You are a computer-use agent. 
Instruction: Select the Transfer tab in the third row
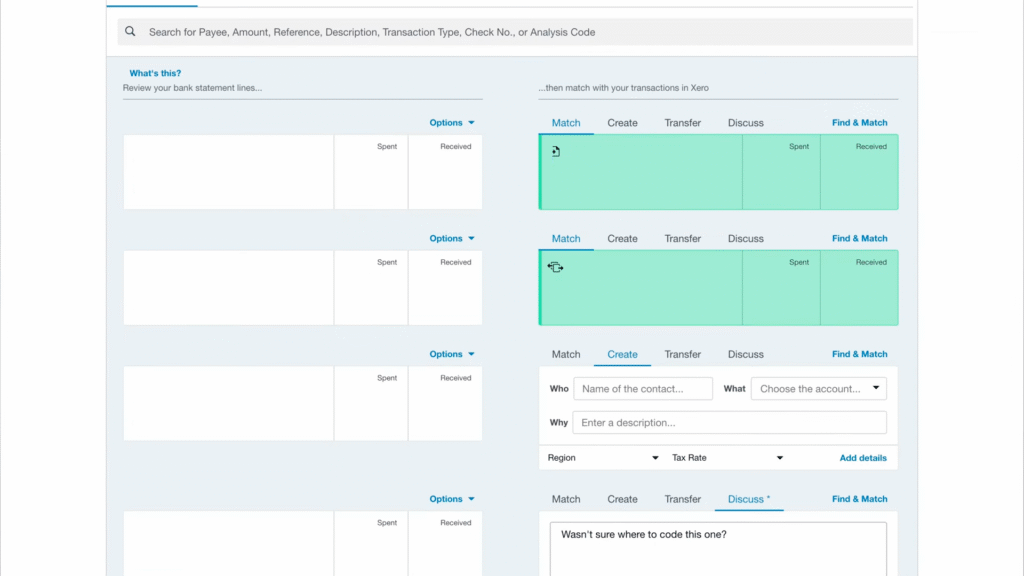point(682,354)
